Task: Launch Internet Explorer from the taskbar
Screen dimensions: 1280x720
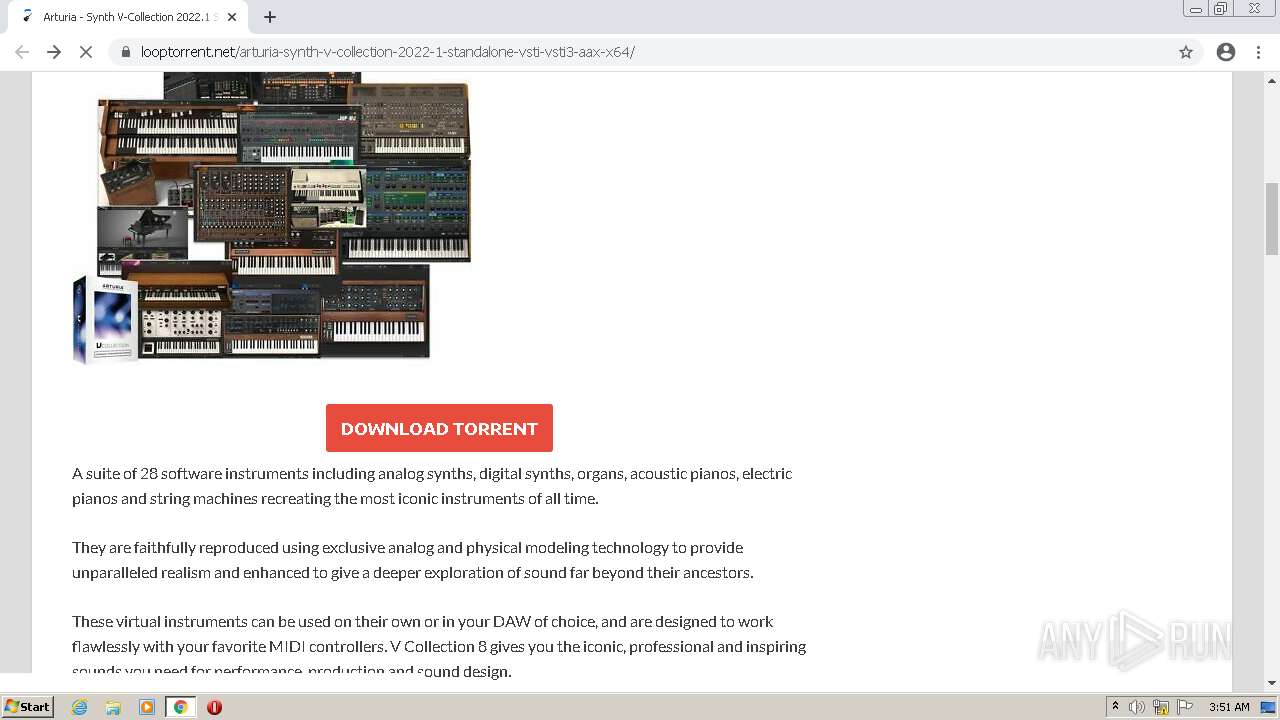Action: (80, 707)
